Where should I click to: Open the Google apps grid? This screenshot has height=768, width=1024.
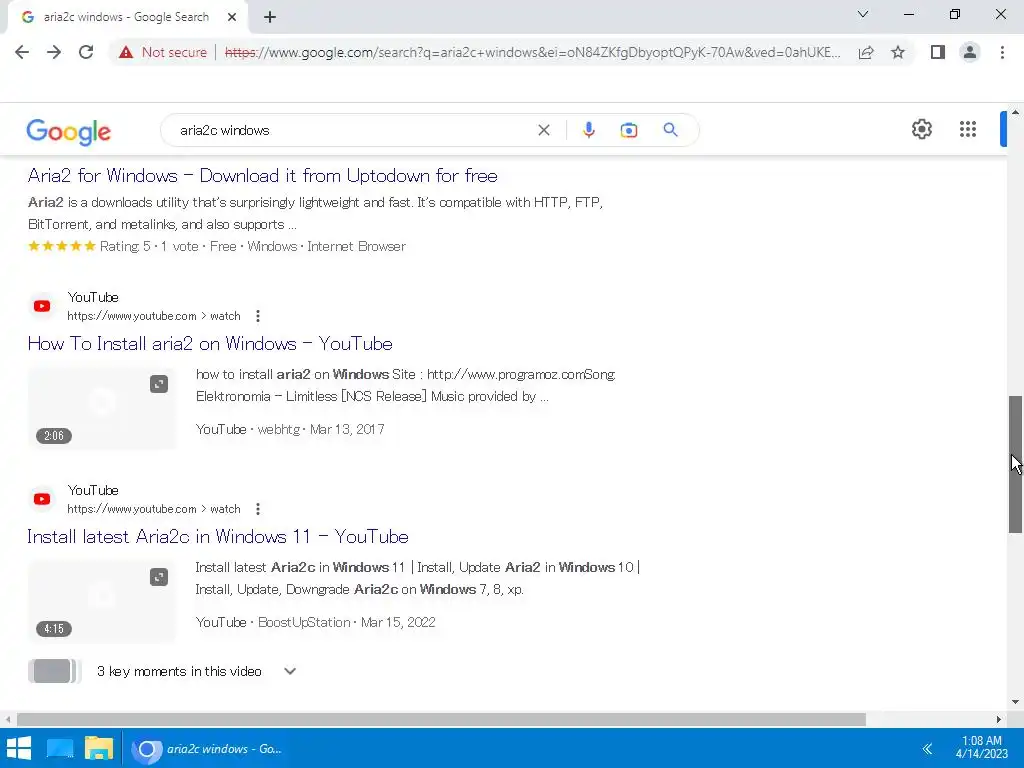pyautogui.click(x=968, y=129)
